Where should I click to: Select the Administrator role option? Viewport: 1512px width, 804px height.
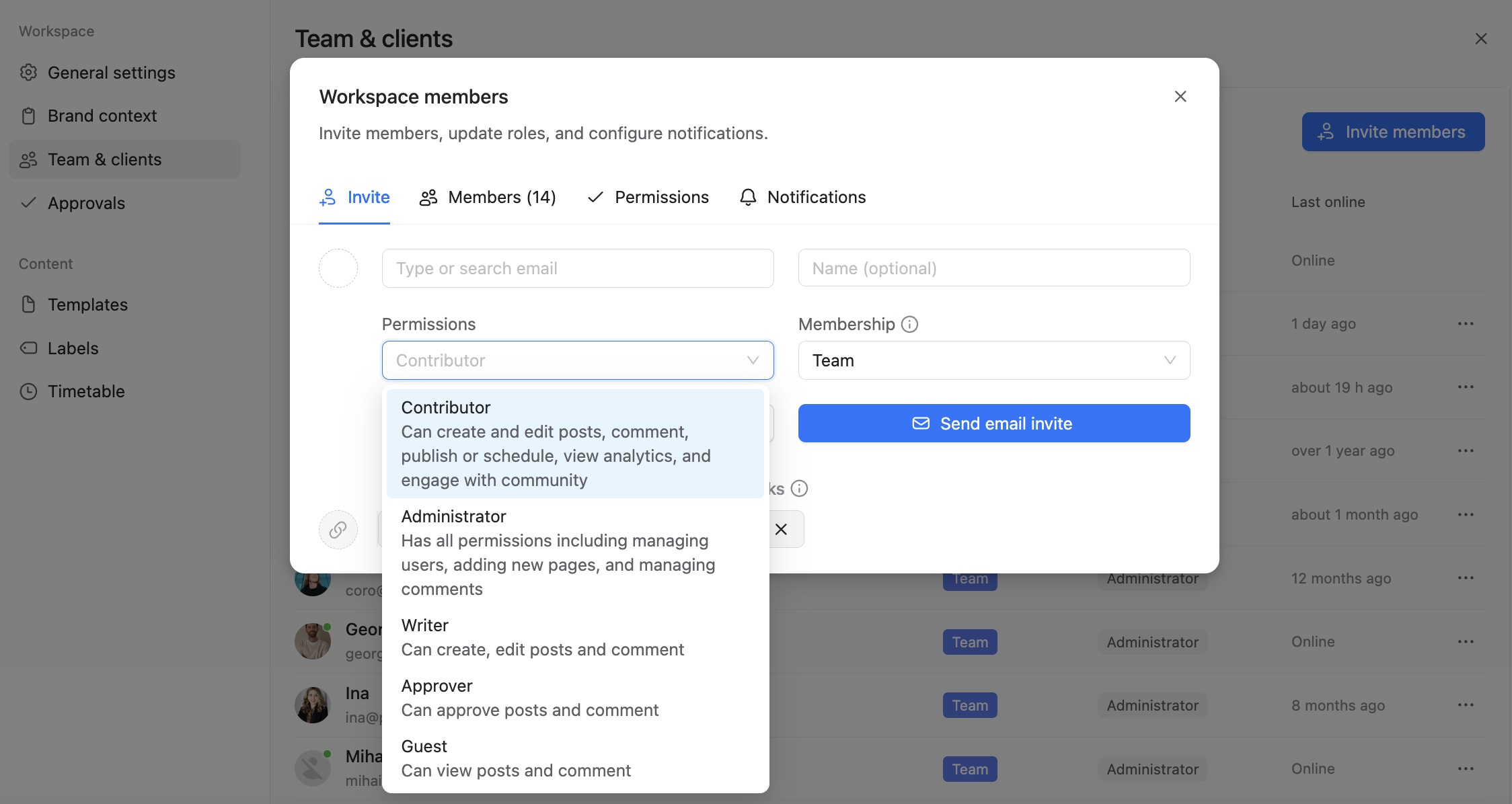(x=575, y=553)
